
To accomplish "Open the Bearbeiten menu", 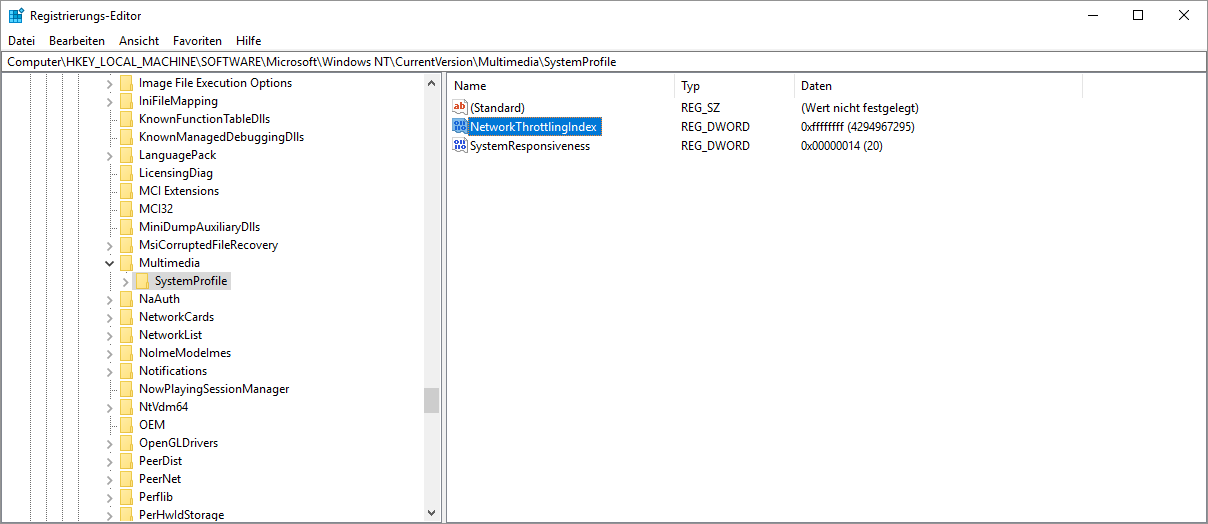I will point(77,41).
